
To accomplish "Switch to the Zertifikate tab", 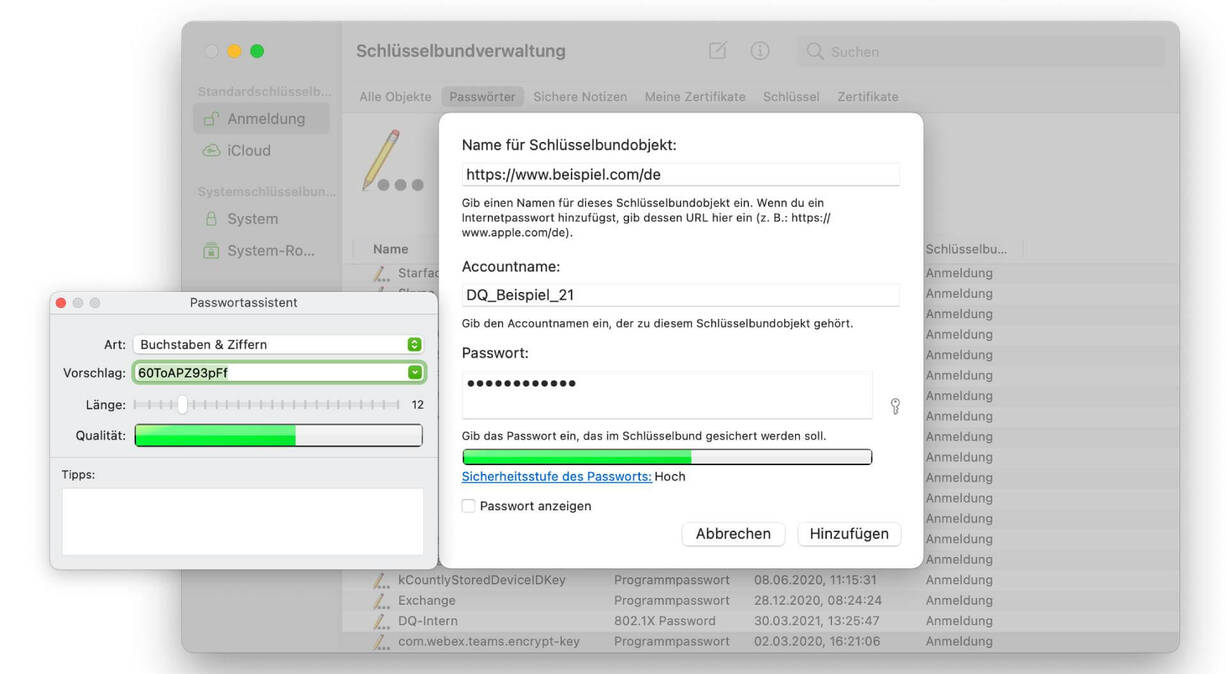I will (x=866, y=96).
